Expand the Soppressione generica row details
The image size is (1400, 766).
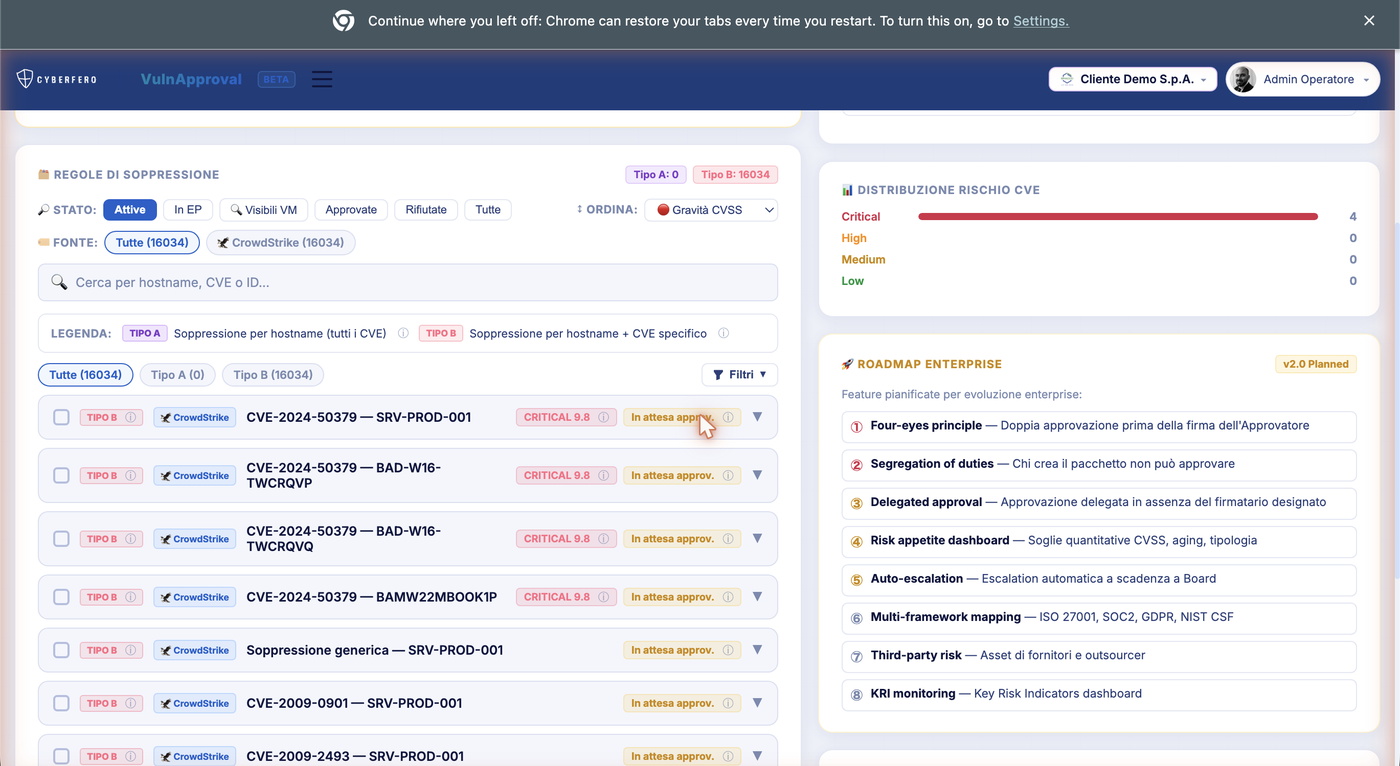point(757,650)
